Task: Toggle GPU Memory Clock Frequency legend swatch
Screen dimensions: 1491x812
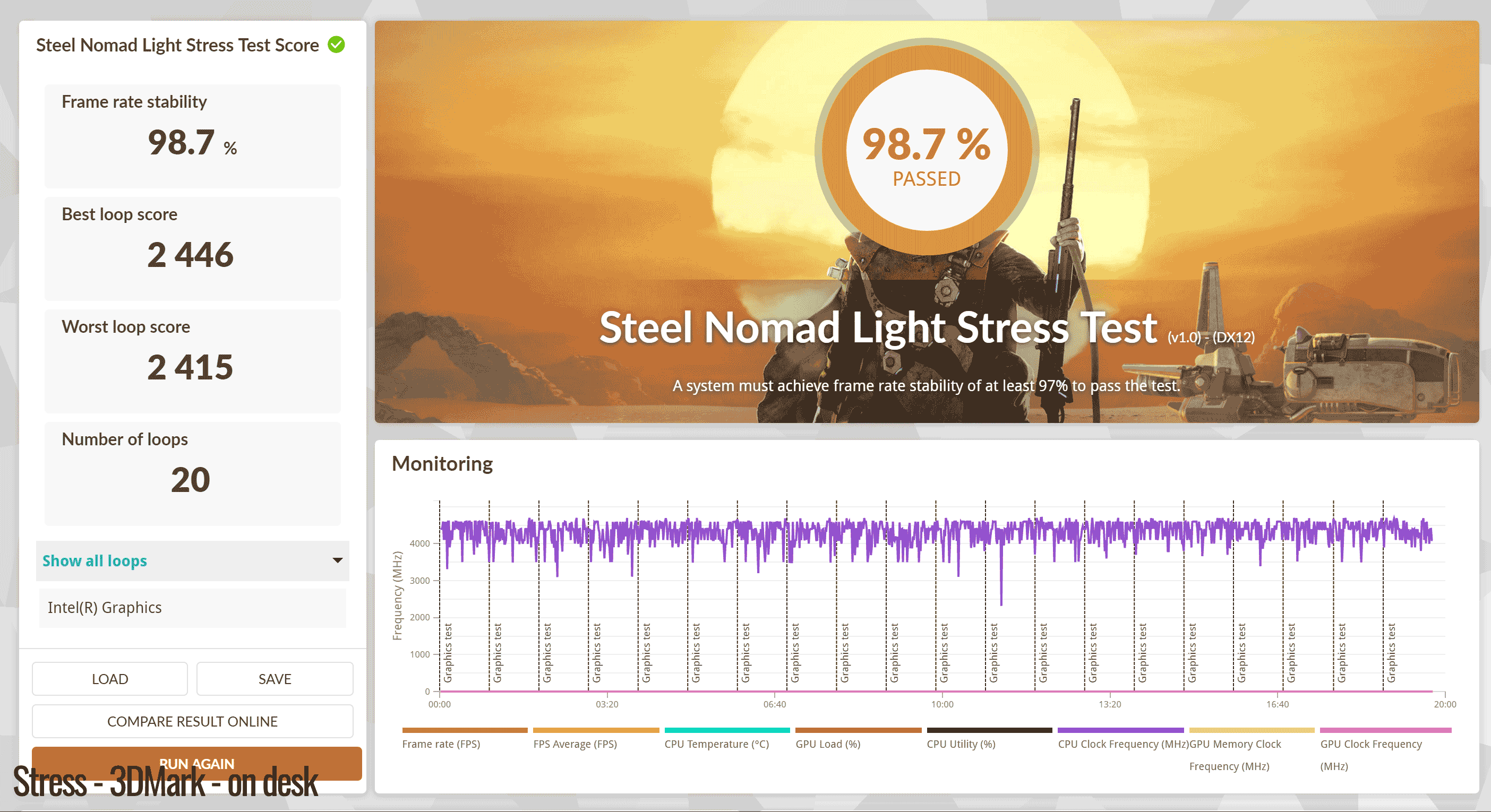Action: point(1252,730)
